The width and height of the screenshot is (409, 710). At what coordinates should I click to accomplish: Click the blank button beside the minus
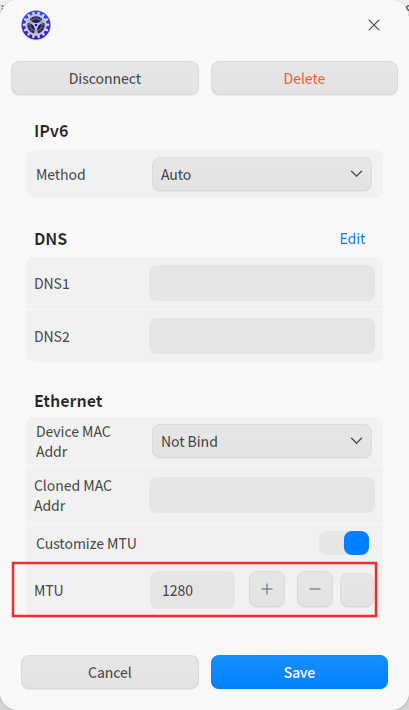point(357,590)
